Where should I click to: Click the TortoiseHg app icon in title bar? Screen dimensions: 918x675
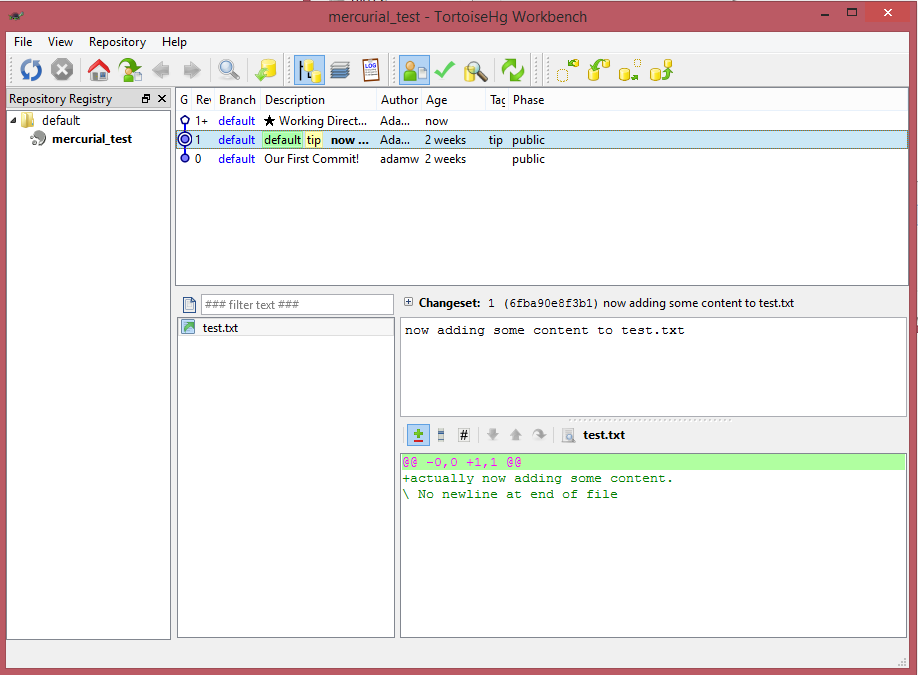click(16, 16)
